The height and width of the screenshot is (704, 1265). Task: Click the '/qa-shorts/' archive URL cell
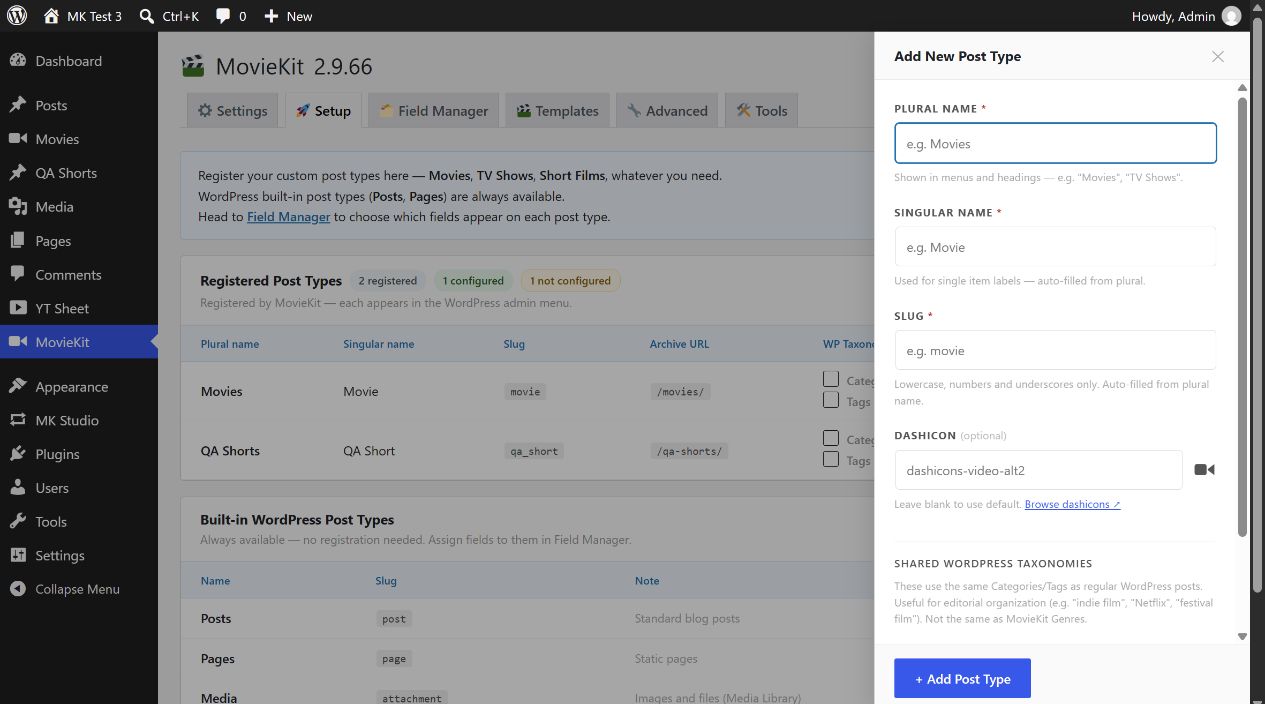(688, 451)
